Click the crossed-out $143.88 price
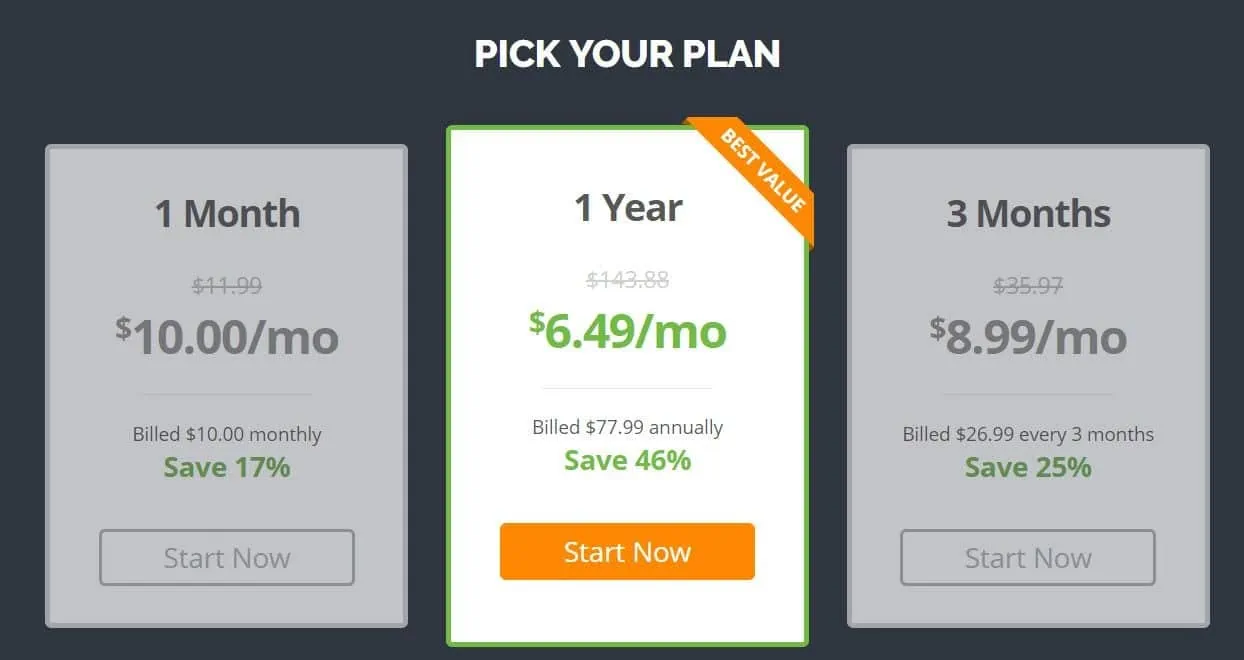The height and width of the screenshot is (660, 1244). (x=628, y=280)
